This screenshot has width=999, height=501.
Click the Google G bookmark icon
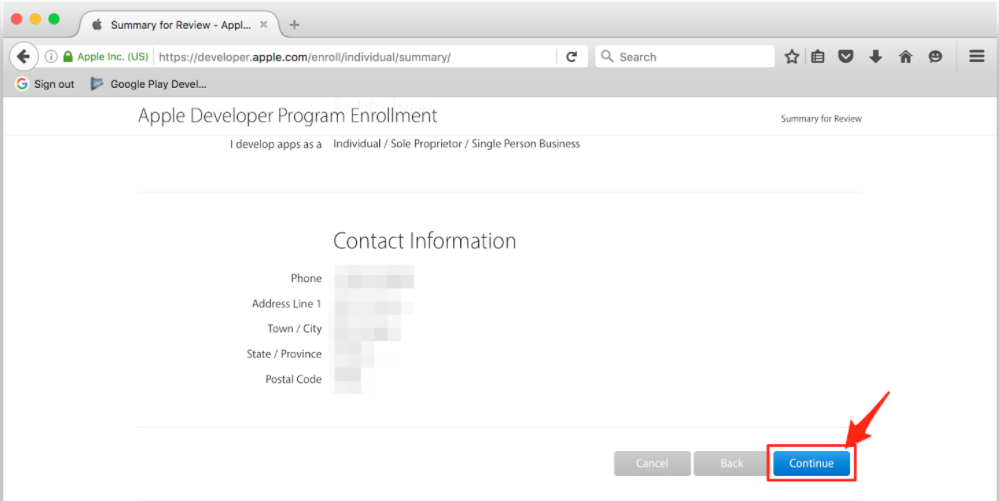point(22,84)
